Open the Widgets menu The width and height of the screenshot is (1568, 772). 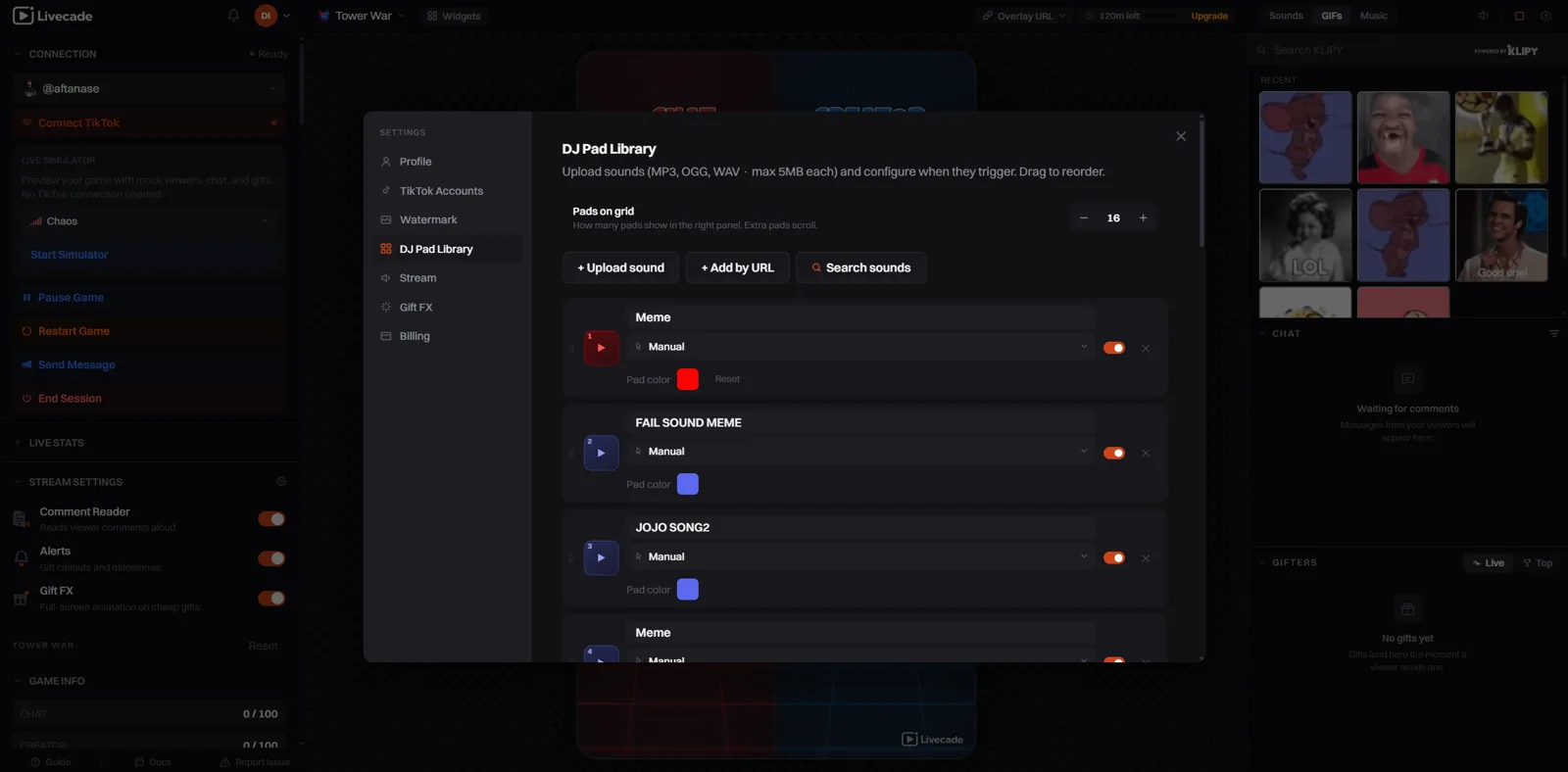454,16
